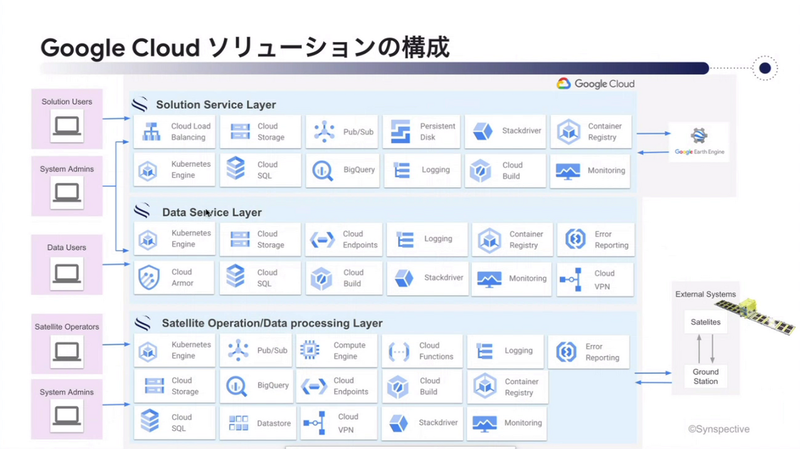The image size is (800, 449).
Task: Select 'Satellite Operation/Data processing Layer' heading
Action: coord(272,323)
